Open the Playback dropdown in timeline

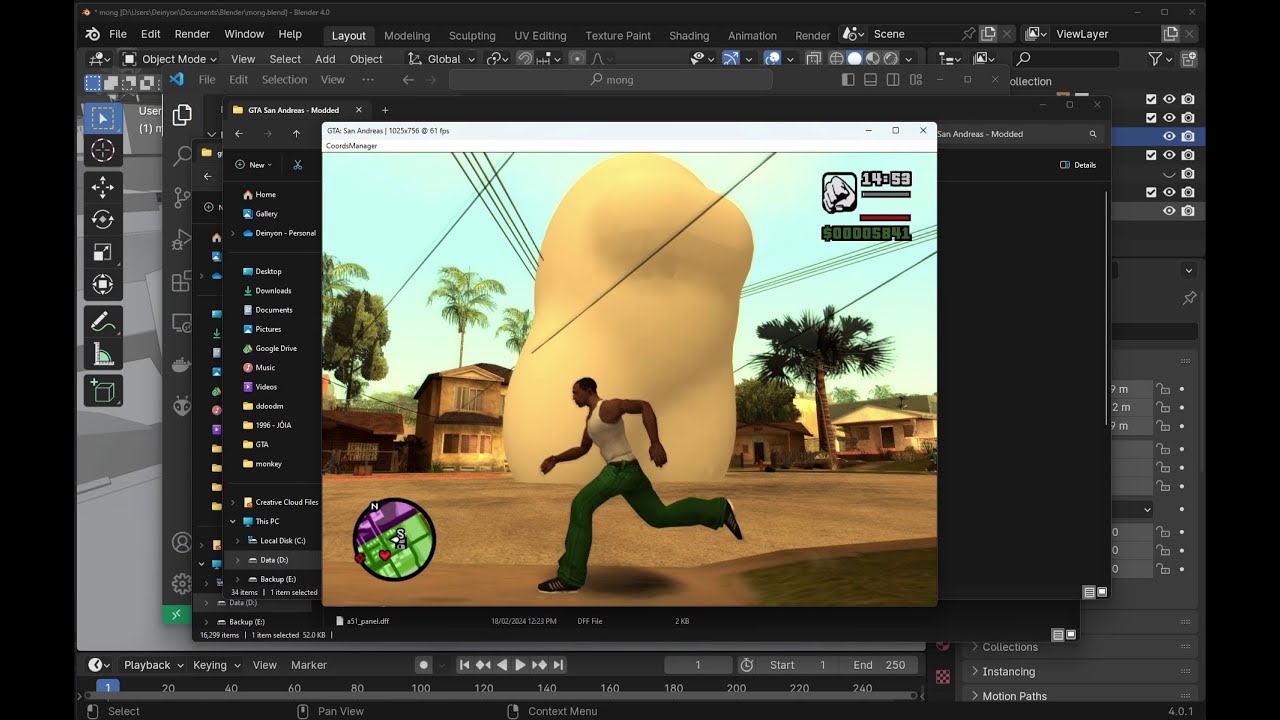tap(154, 665)
